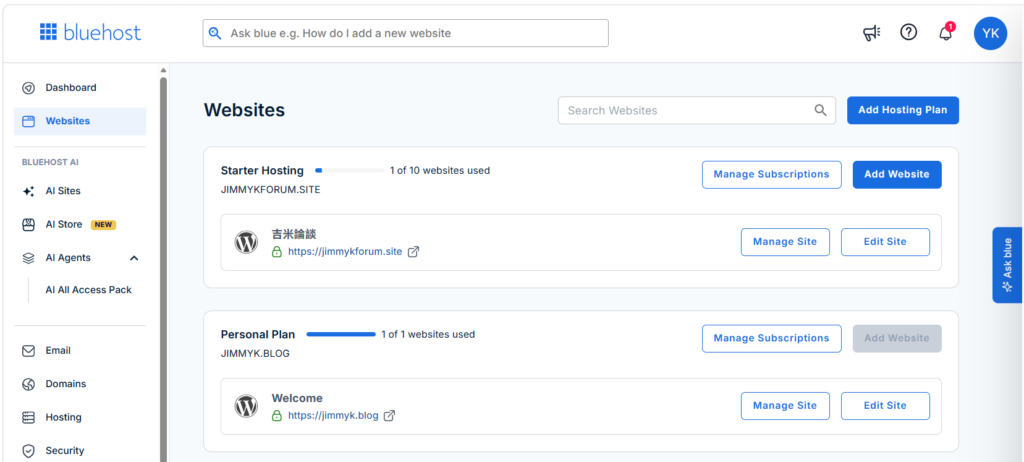Click Manage Subscriptions for Starter Hosting

[771, 174]
